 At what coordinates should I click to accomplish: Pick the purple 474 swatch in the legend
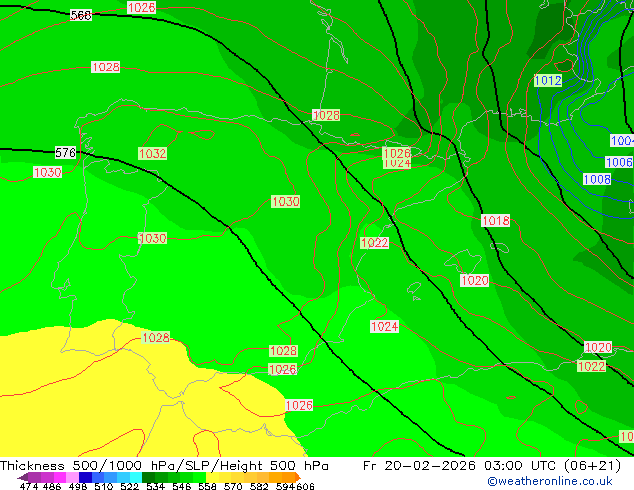(34, 477)
